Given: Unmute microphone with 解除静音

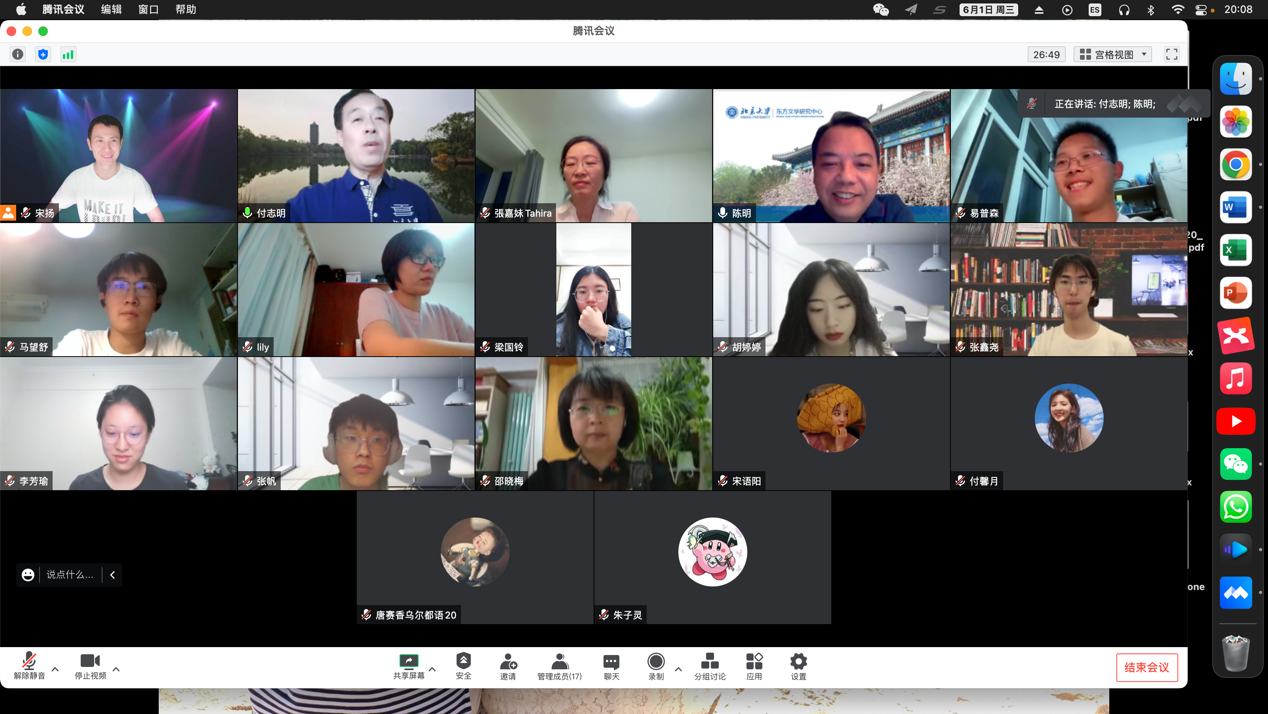Looking at the screenshot, I should point(29,666).
